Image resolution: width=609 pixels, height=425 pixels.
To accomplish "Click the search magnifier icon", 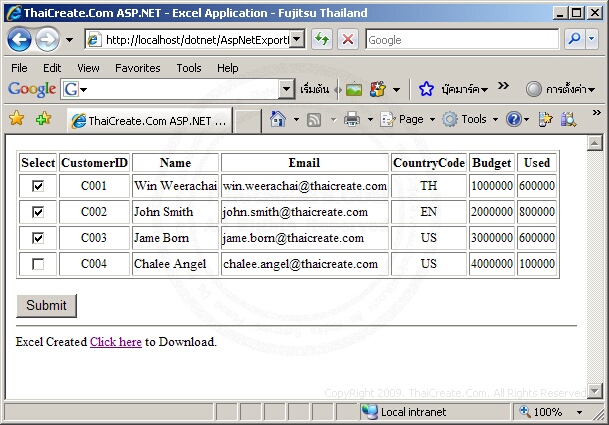I will coord(576,40).
